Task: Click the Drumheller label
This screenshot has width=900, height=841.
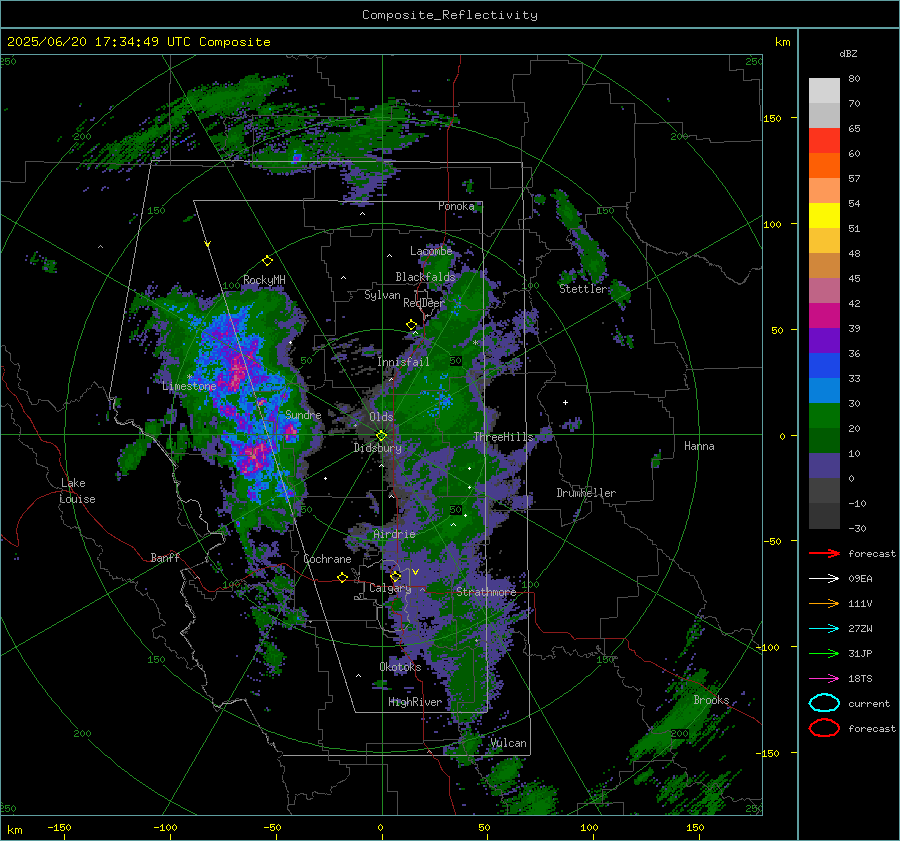Action: [x=586, y=493]
